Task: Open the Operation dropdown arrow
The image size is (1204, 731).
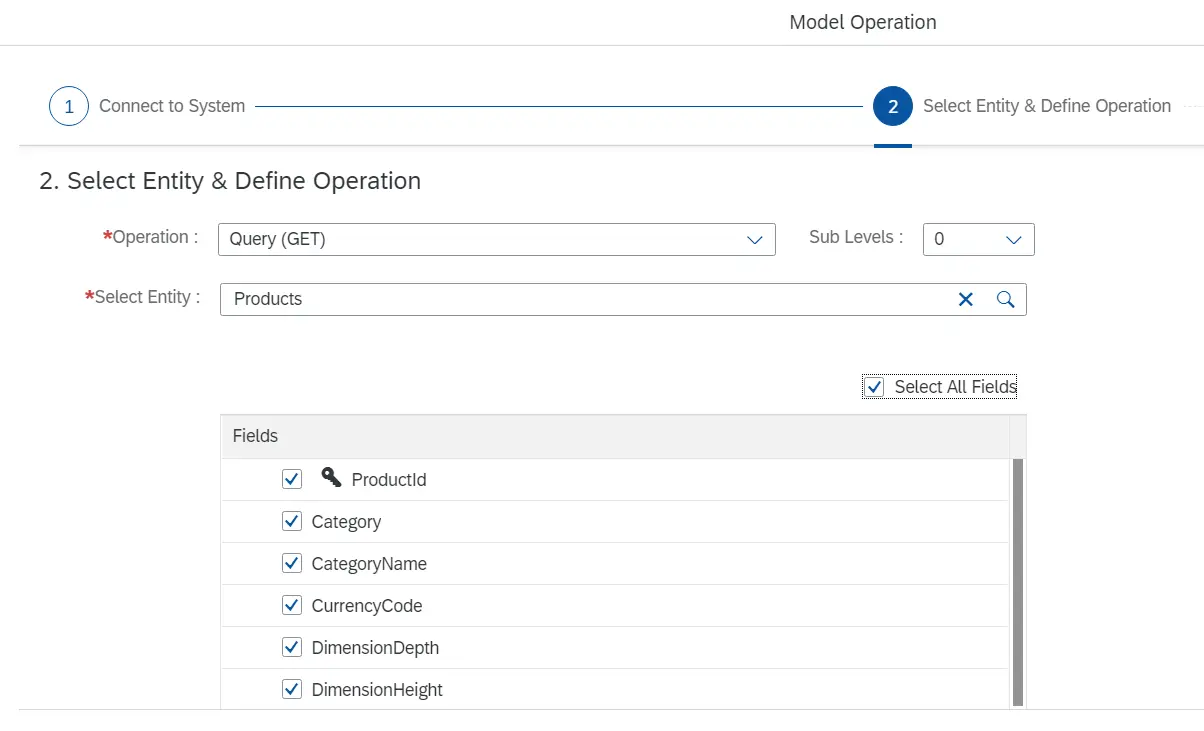Action: 755,240
